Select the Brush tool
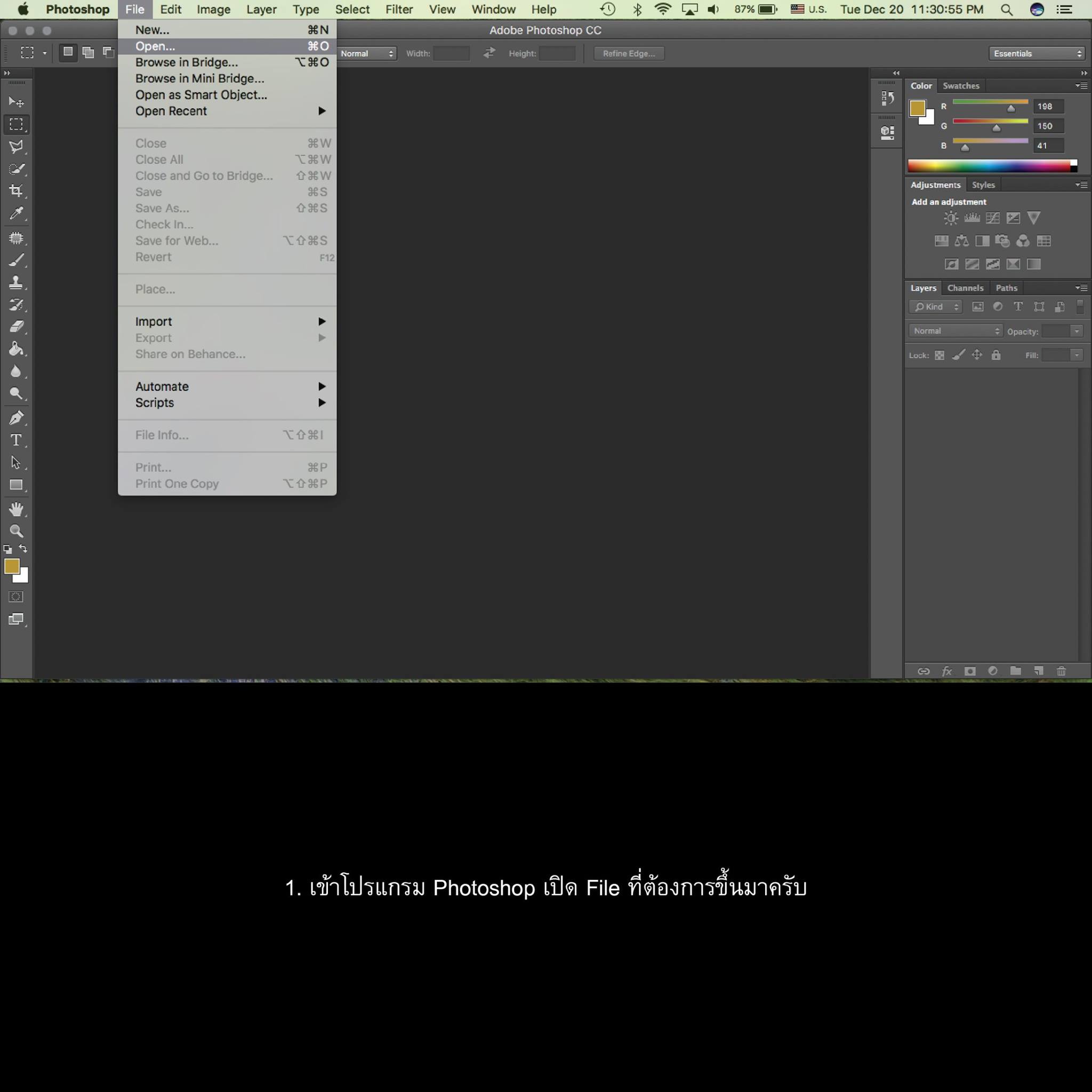Screen dimensions: 1092x1092 click(x=17, y=260)
